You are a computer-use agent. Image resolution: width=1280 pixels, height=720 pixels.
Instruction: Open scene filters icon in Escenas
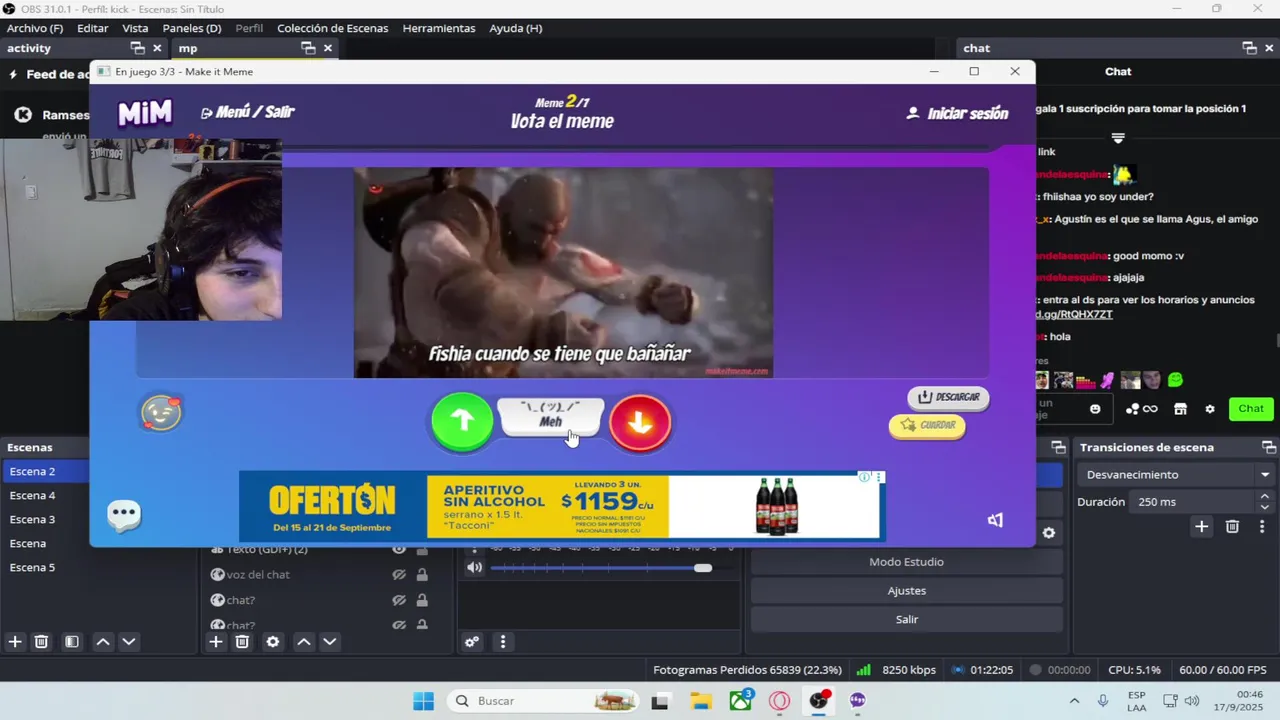72,642
